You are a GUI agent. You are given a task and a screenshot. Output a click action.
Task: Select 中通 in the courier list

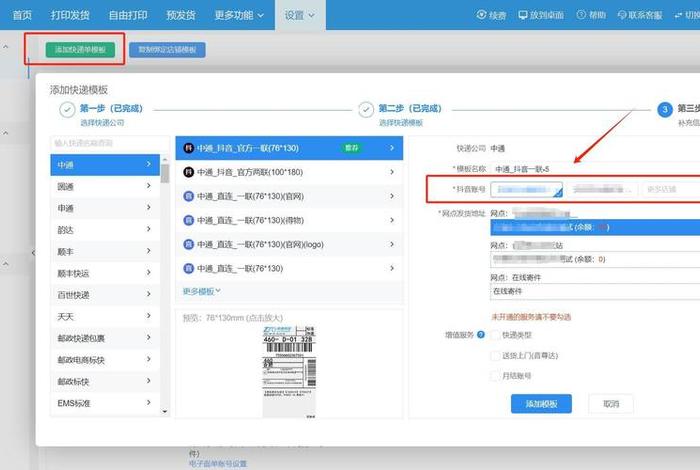coord(105,165)
